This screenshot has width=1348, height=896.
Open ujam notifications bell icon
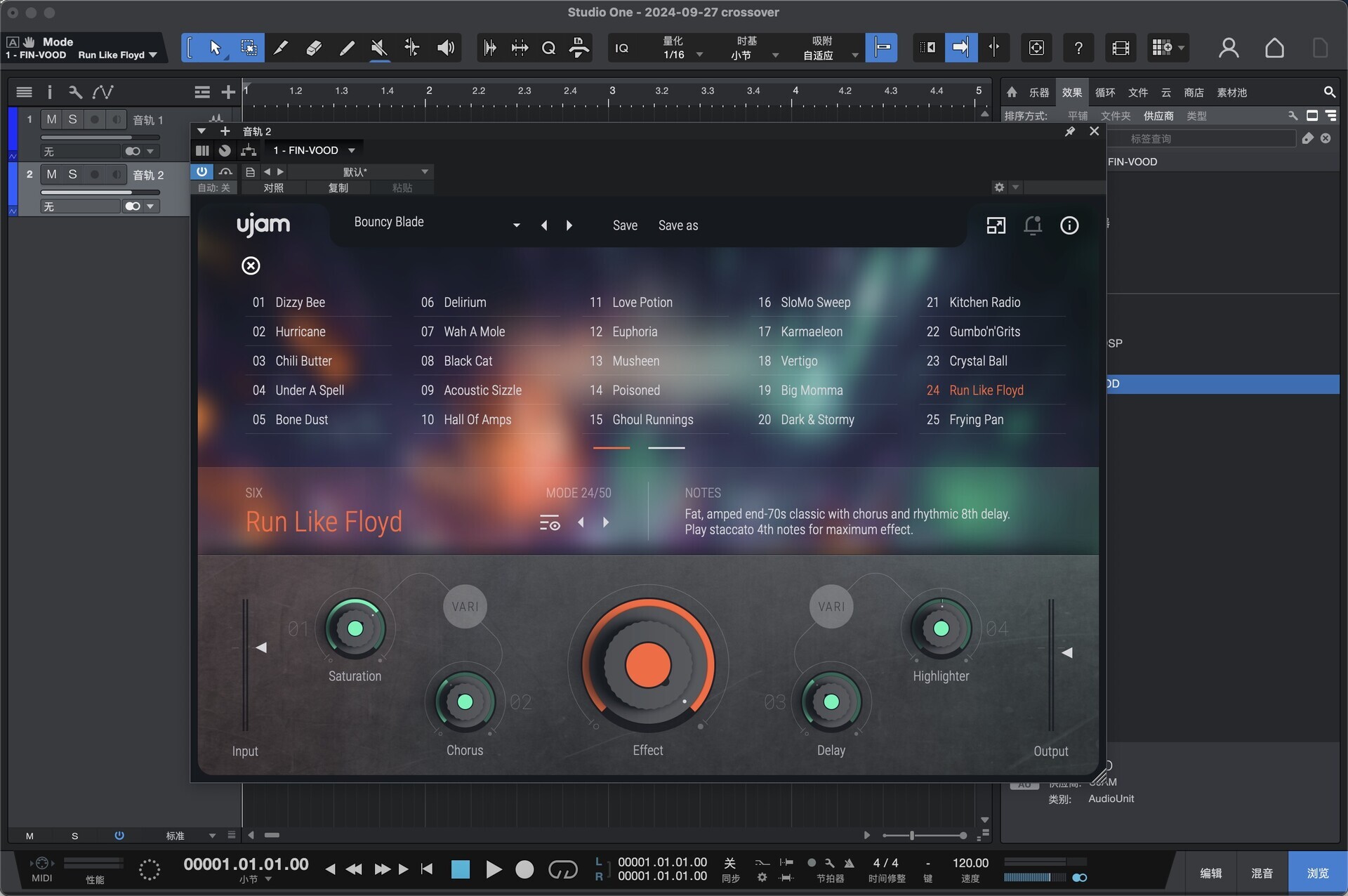coord(1033,225)
